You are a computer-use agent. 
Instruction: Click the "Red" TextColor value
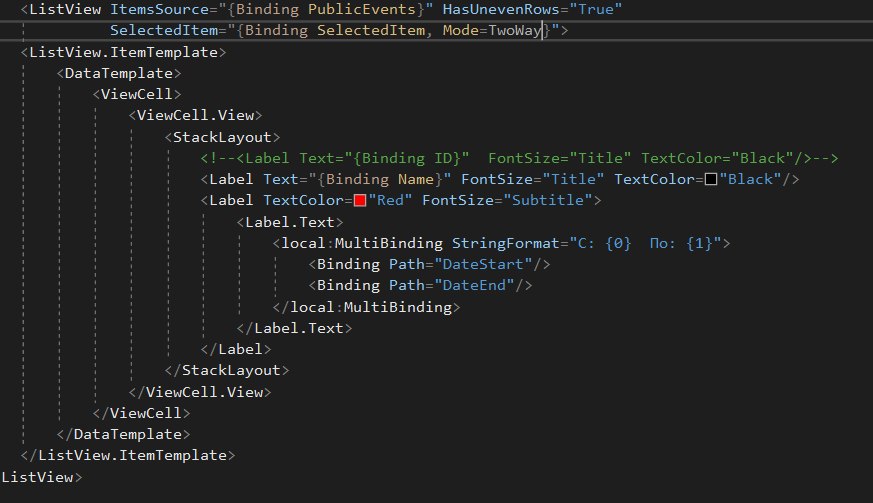390,201
